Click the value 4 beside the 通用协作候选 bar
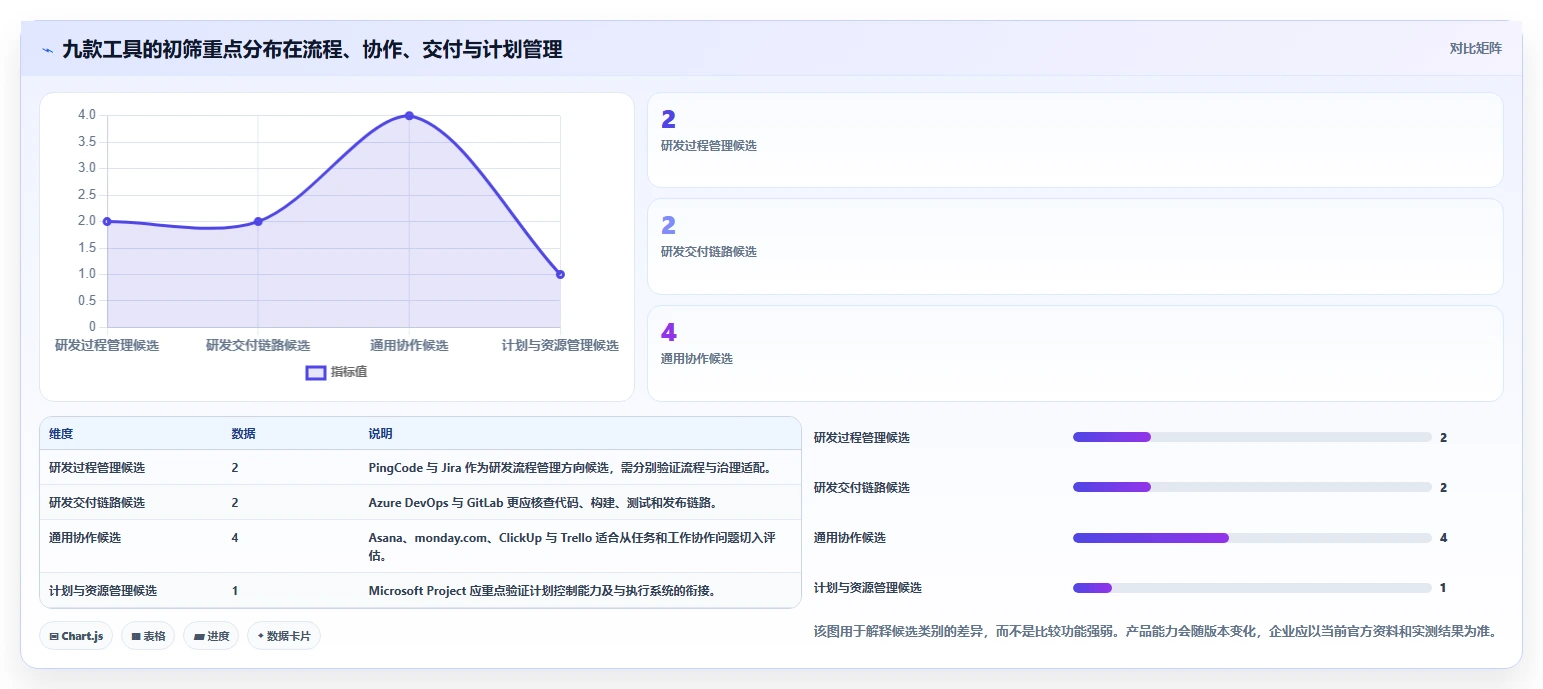1543x689 pixels. pyautogui.click(x=1443, y=538)
